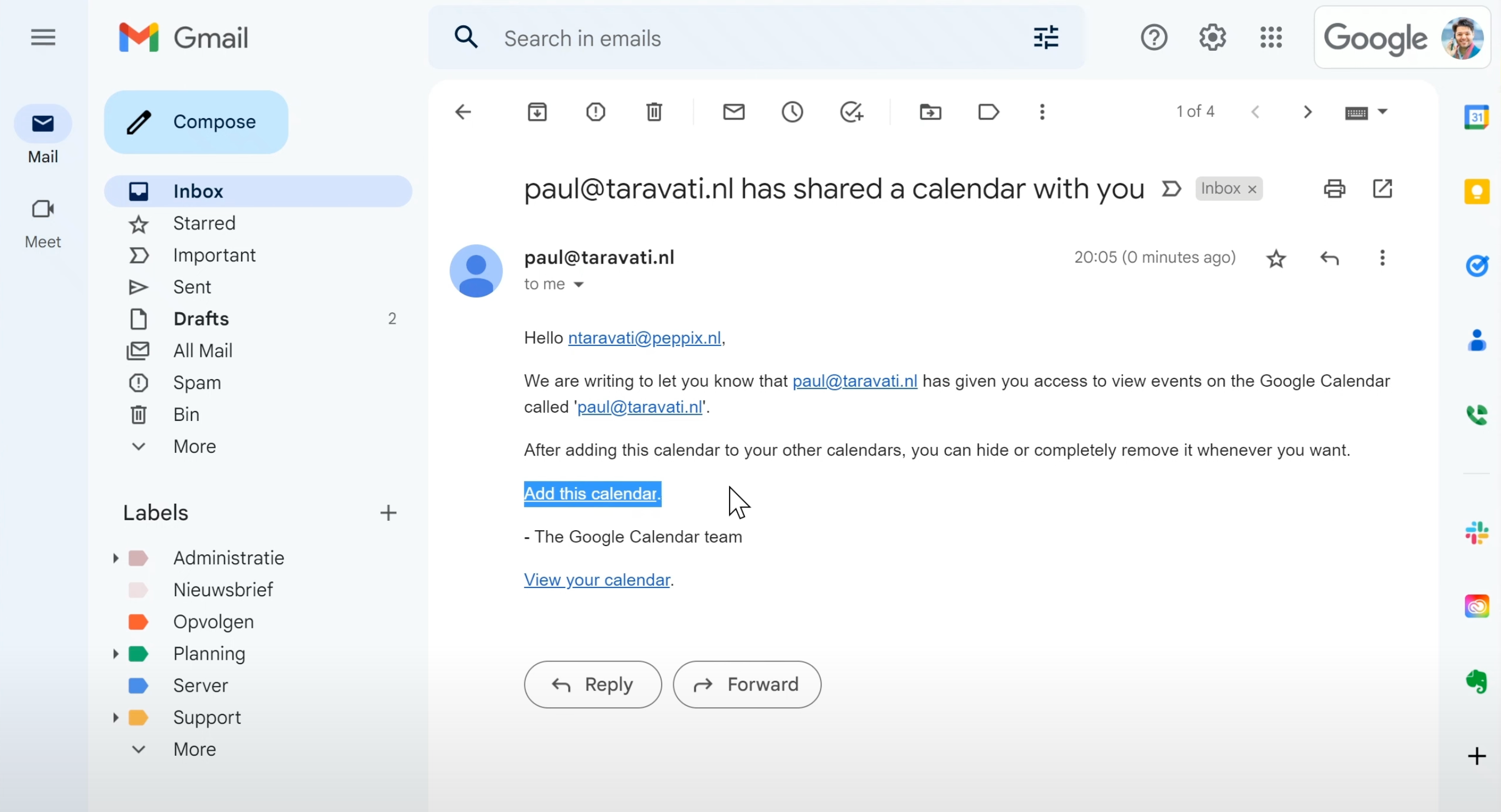Show recipient details next to "to me"
The width and height of the screenshot is (1501, 812).
click(579, 284)
